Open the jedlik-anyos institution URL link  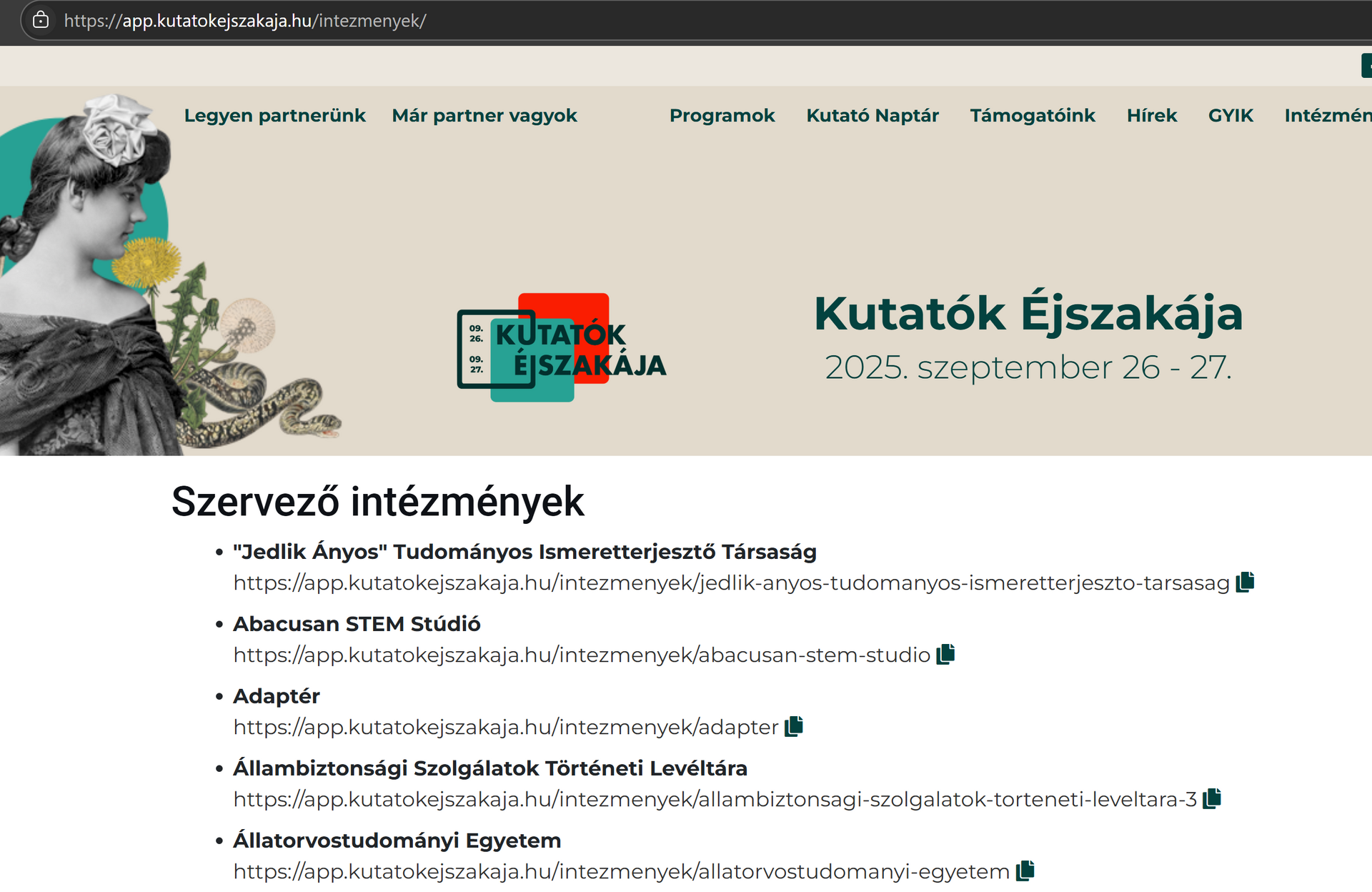coord(730,583)
